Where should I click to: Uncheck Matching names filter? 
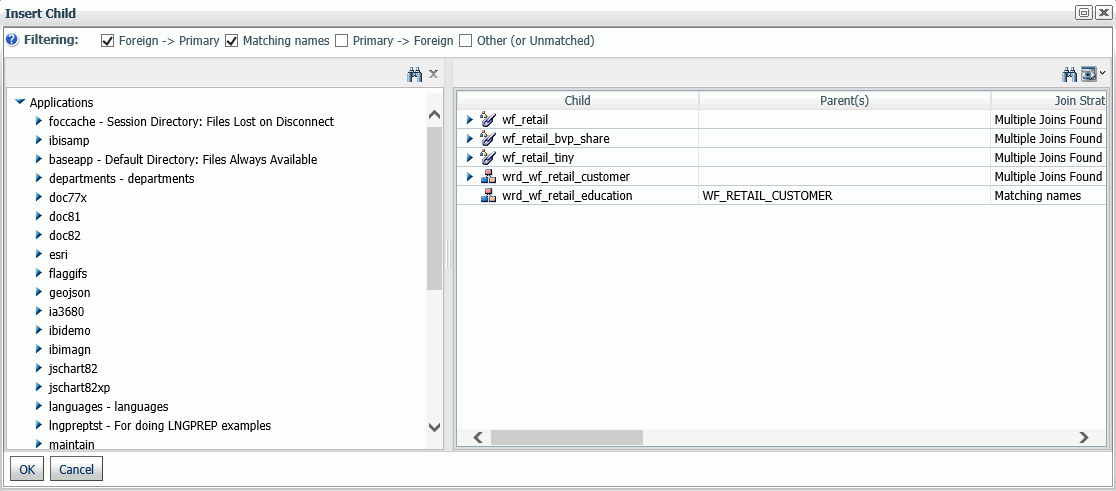(231, 41)
